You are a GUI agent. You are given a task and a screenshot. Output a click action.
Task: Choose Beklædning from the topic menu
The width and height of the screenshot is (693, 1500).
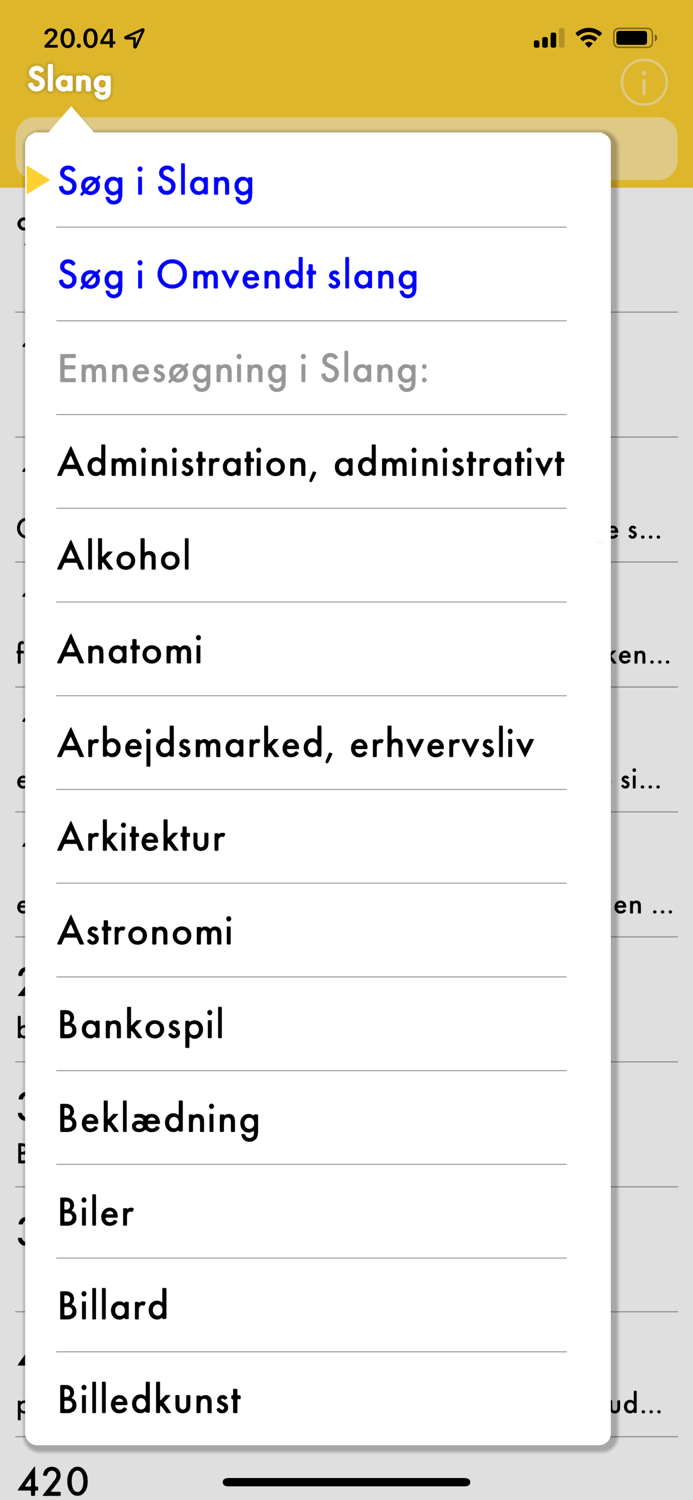pyautogui.click(x=158, y=1118)
